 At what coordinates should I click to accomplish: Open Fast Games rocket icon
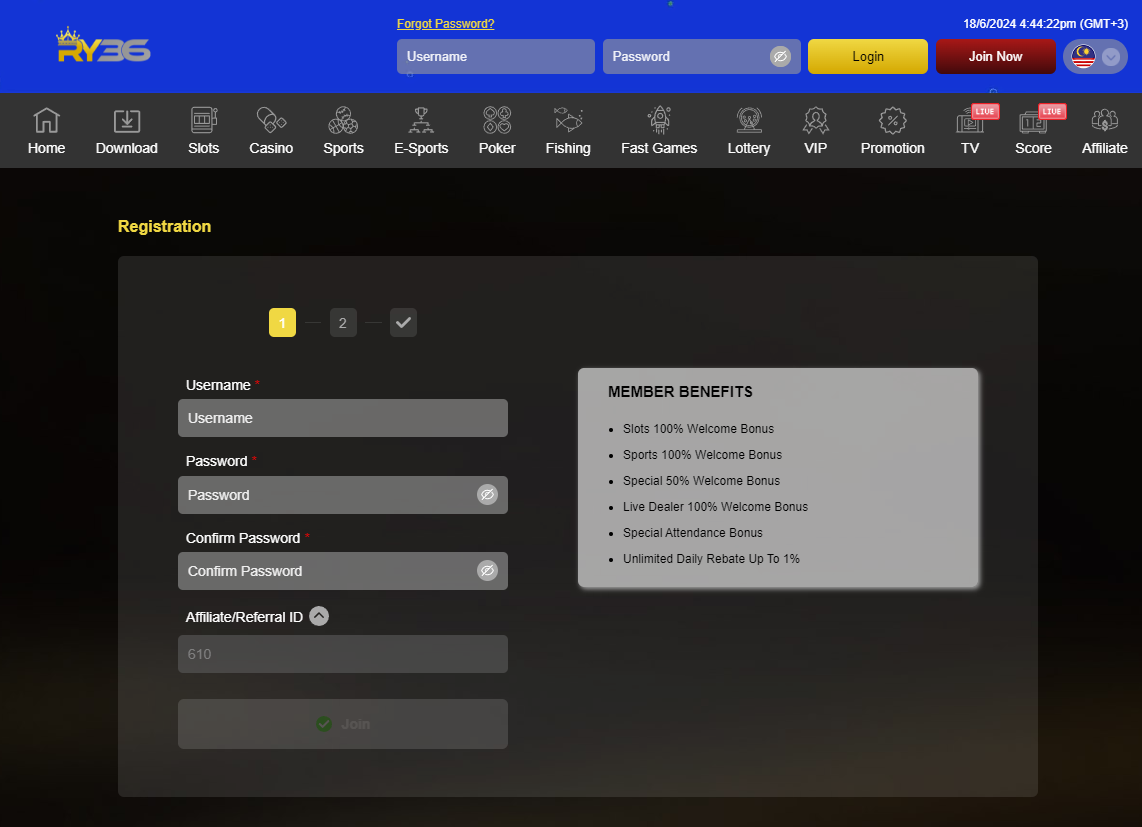tap(659, 121)
